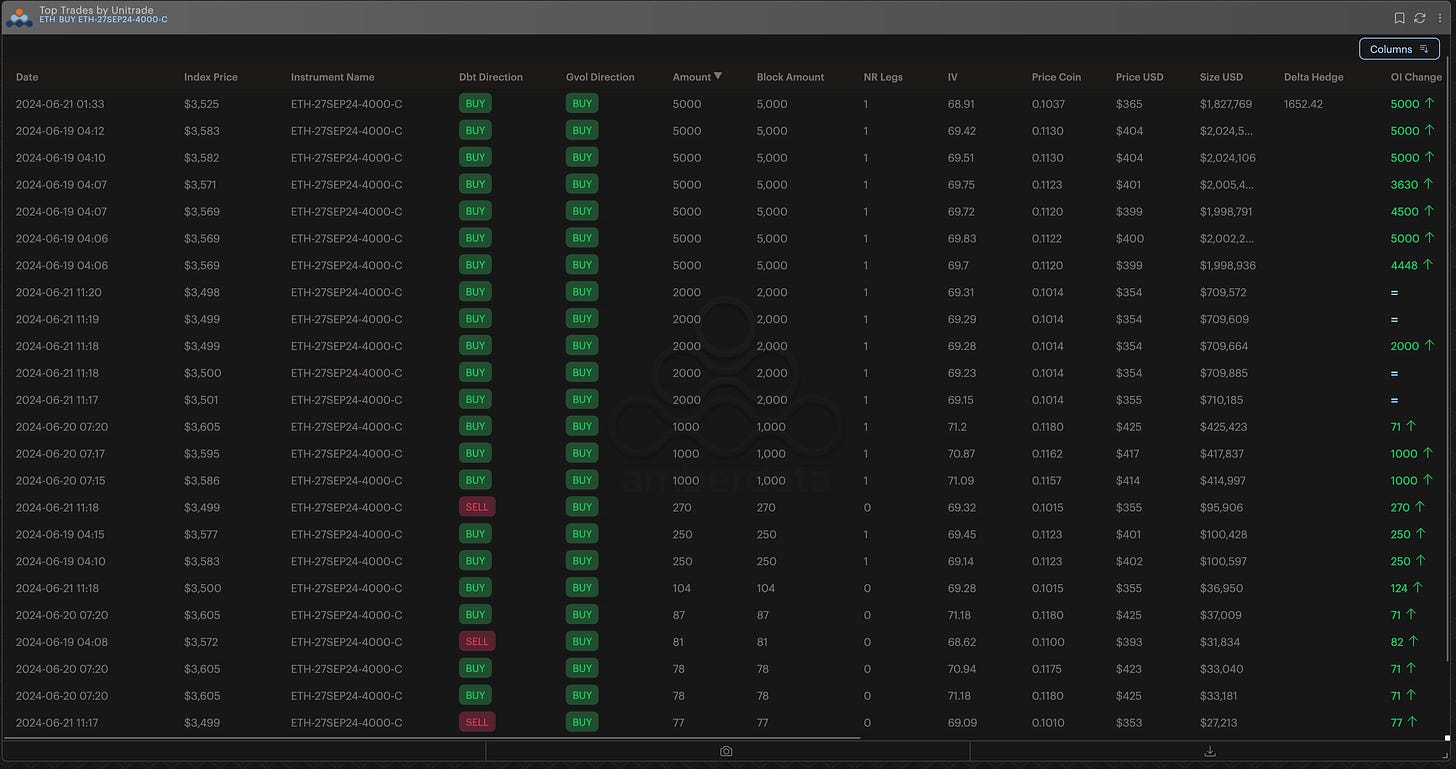Image resolution: width=1456 pixels, height=769 pixels.
Task: Click the Price USD column header
Action: 1140,77
